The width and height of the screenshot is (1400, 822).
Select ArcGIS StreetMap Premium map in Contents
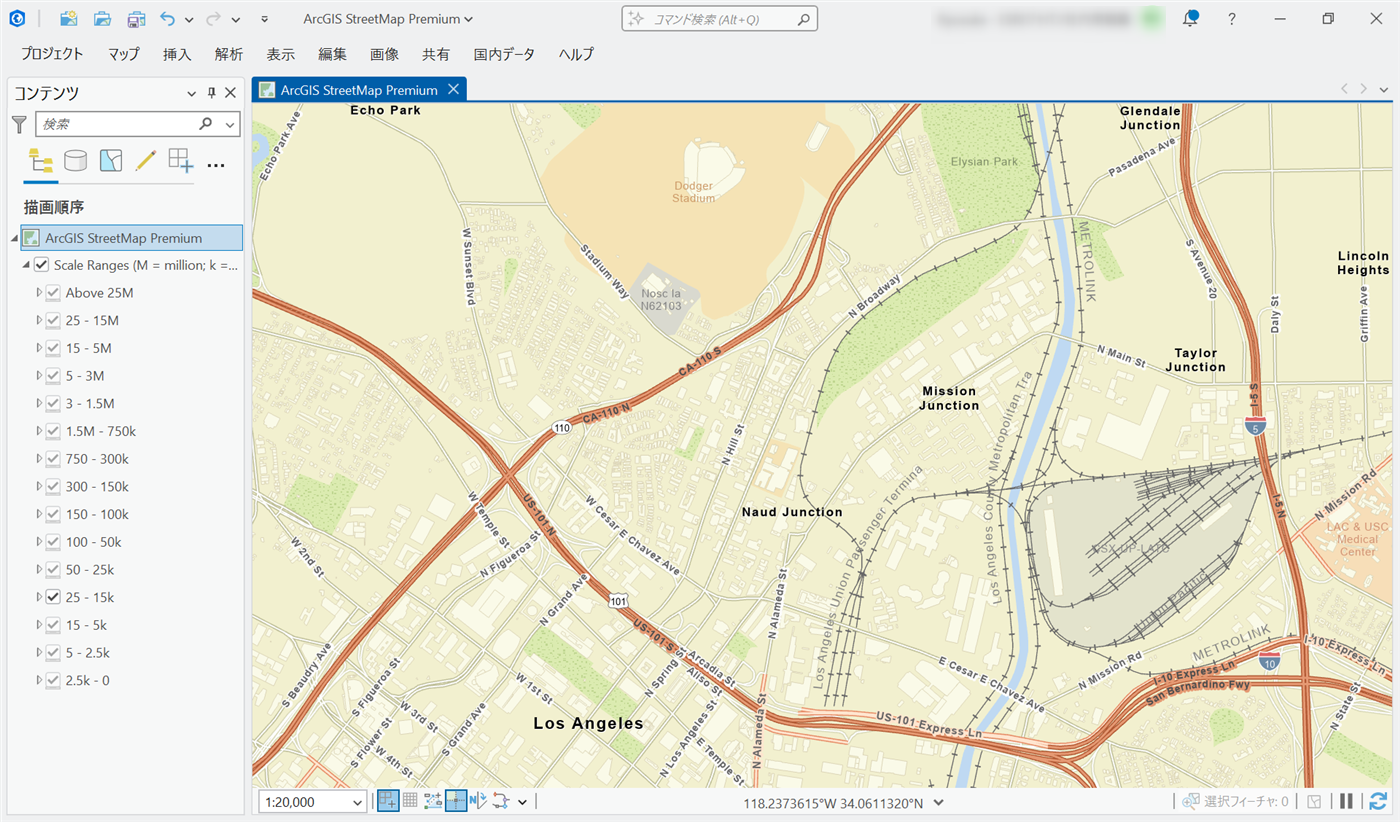[x=123, y=238]
